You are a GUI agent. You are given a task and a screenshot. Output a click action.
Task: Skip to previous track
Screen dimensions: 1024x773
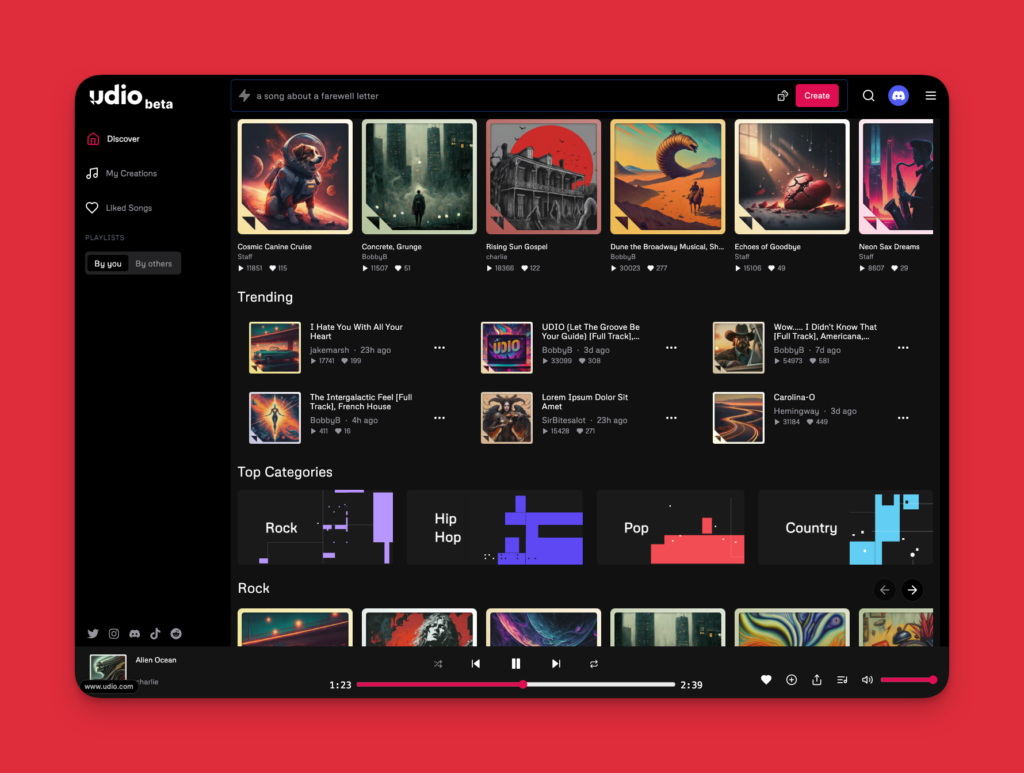[475, 663]
